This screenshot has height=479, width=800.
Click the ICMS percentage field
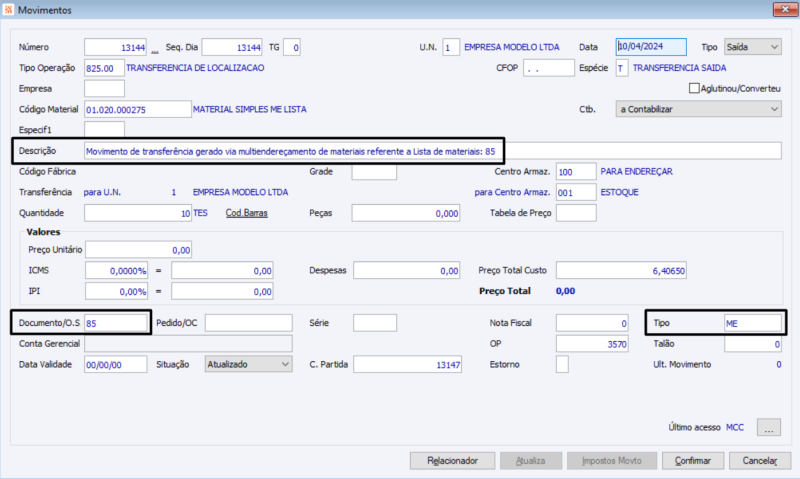116,270
